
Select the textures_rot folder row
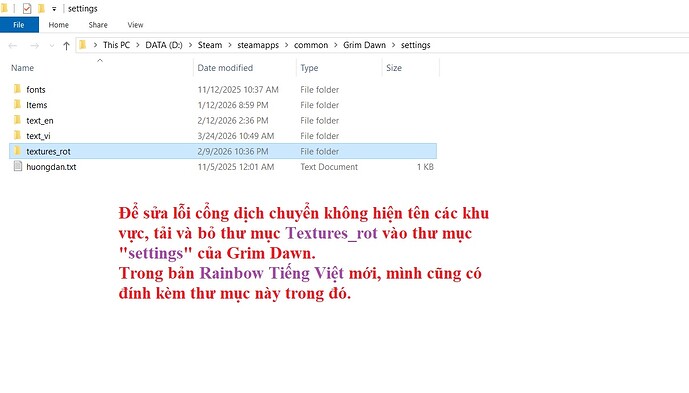tap(223, 151)
